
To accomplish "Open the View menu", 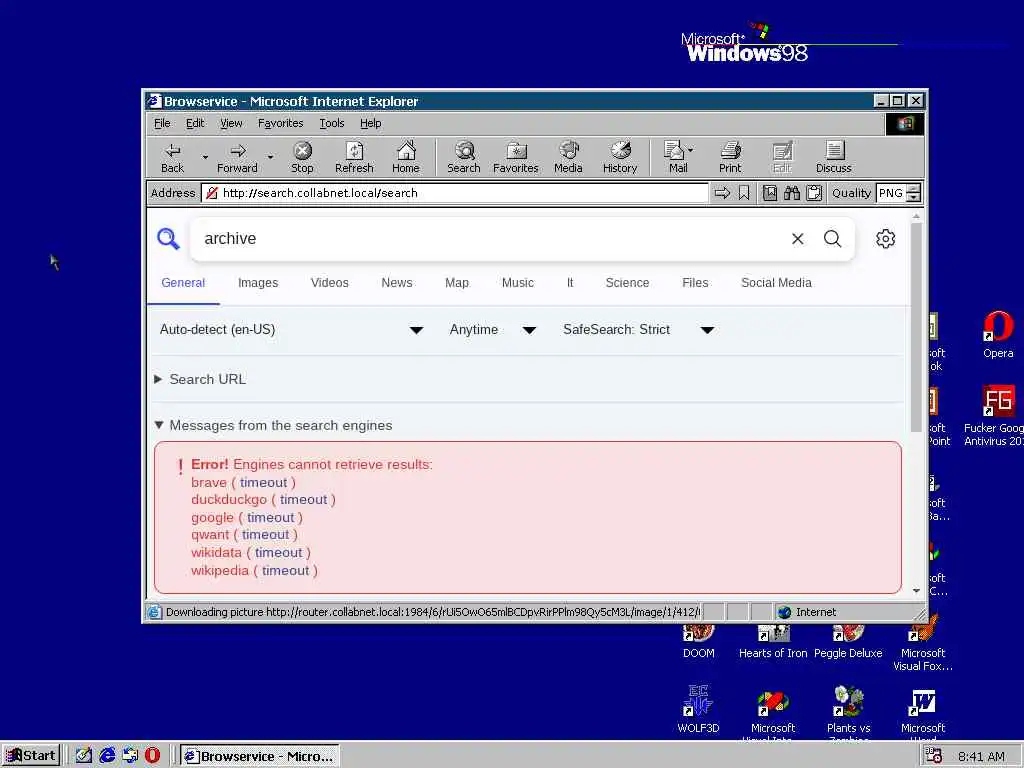I will click(231, 123).
